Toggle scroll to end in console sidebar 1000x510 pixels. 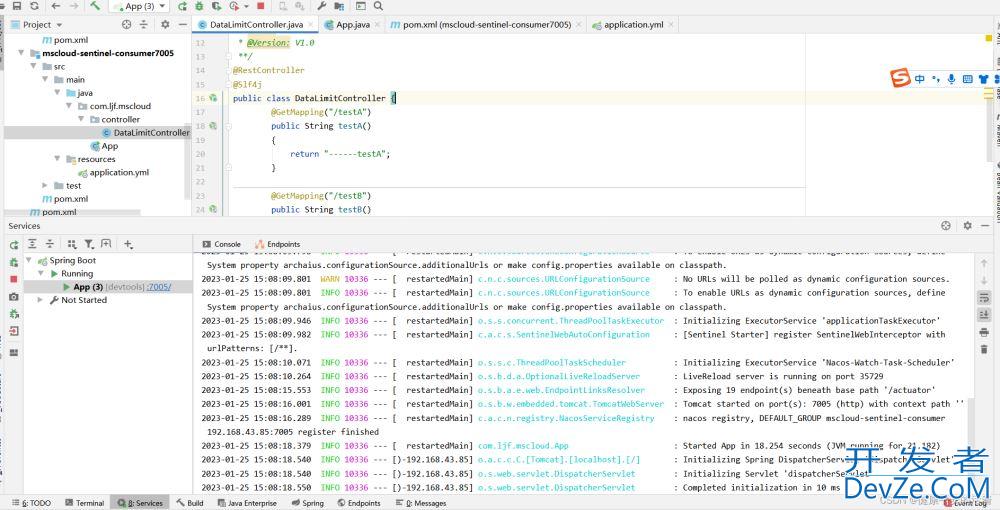coord(983,315)
